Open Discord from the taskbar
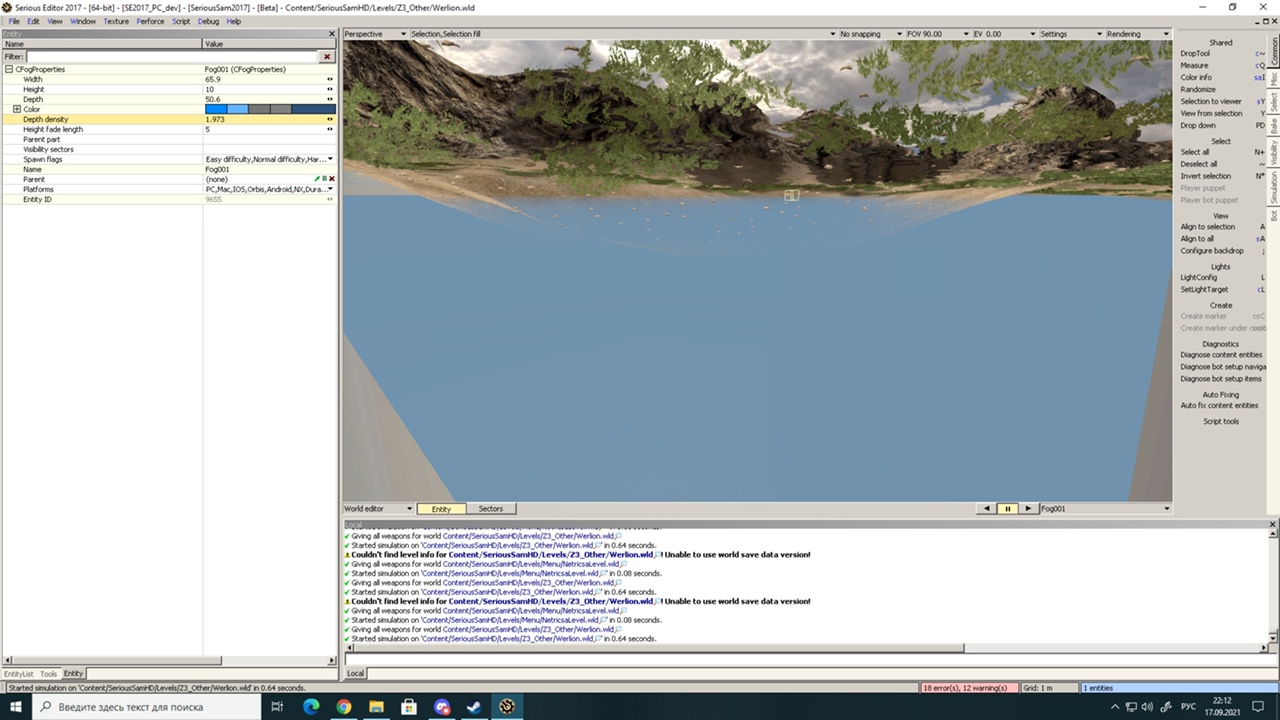 [442, 707]
